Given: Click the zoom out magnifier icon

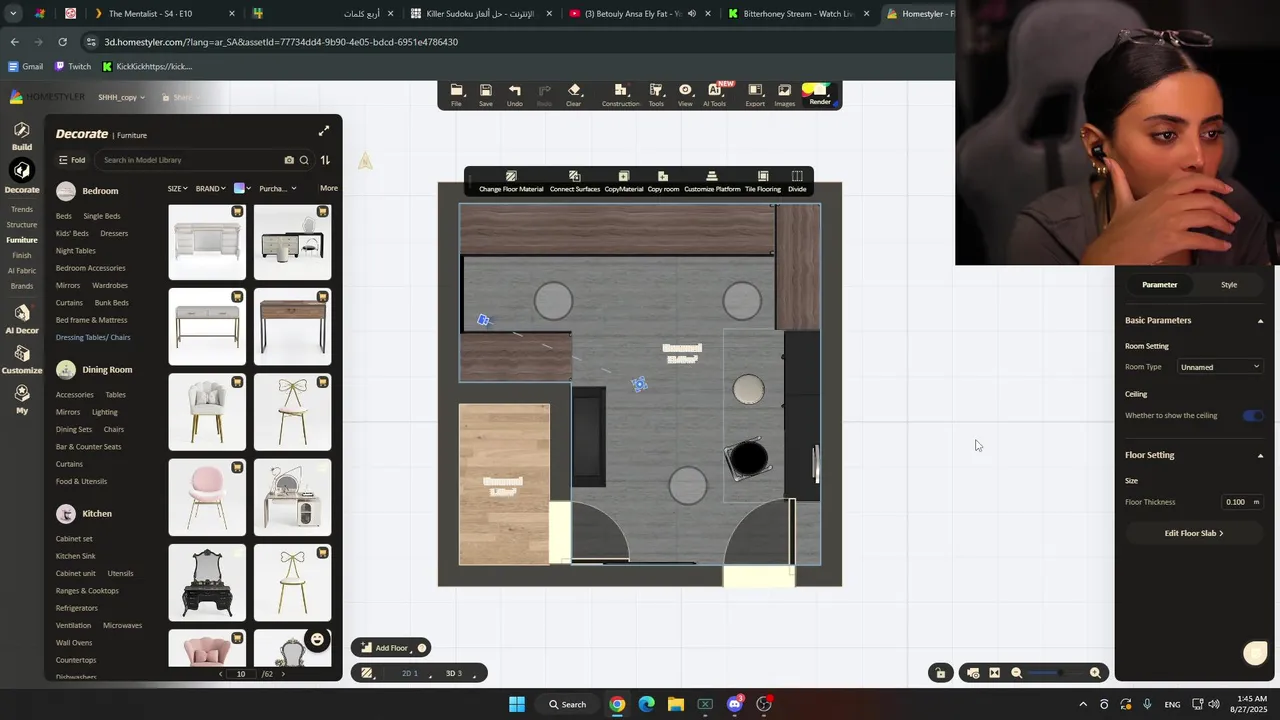Looking at the screenshot, I should tap(1017, 673).
